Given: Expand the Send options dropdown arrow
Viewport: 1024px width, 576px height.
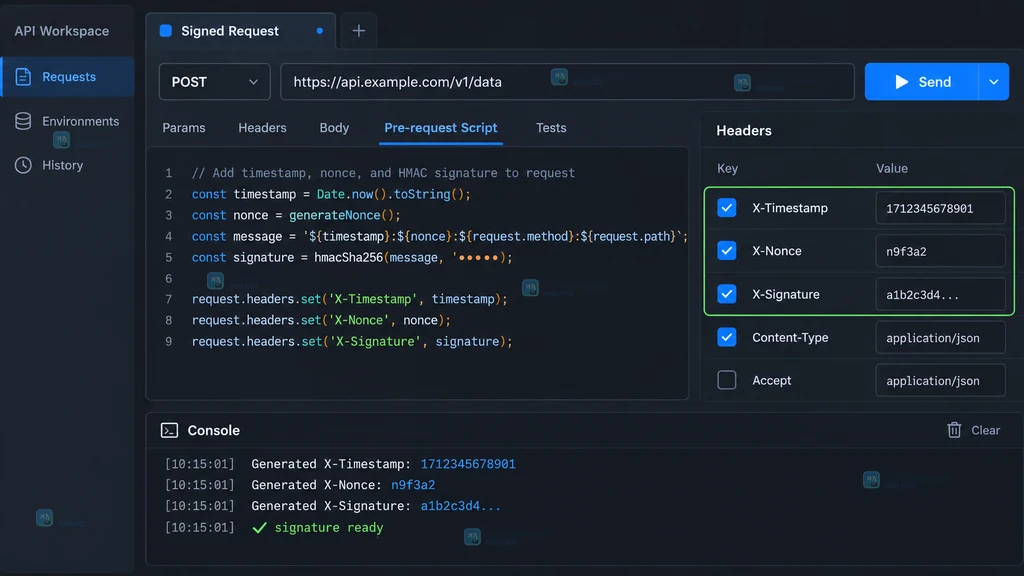Looking at the screenshot, I should [993, 82].
